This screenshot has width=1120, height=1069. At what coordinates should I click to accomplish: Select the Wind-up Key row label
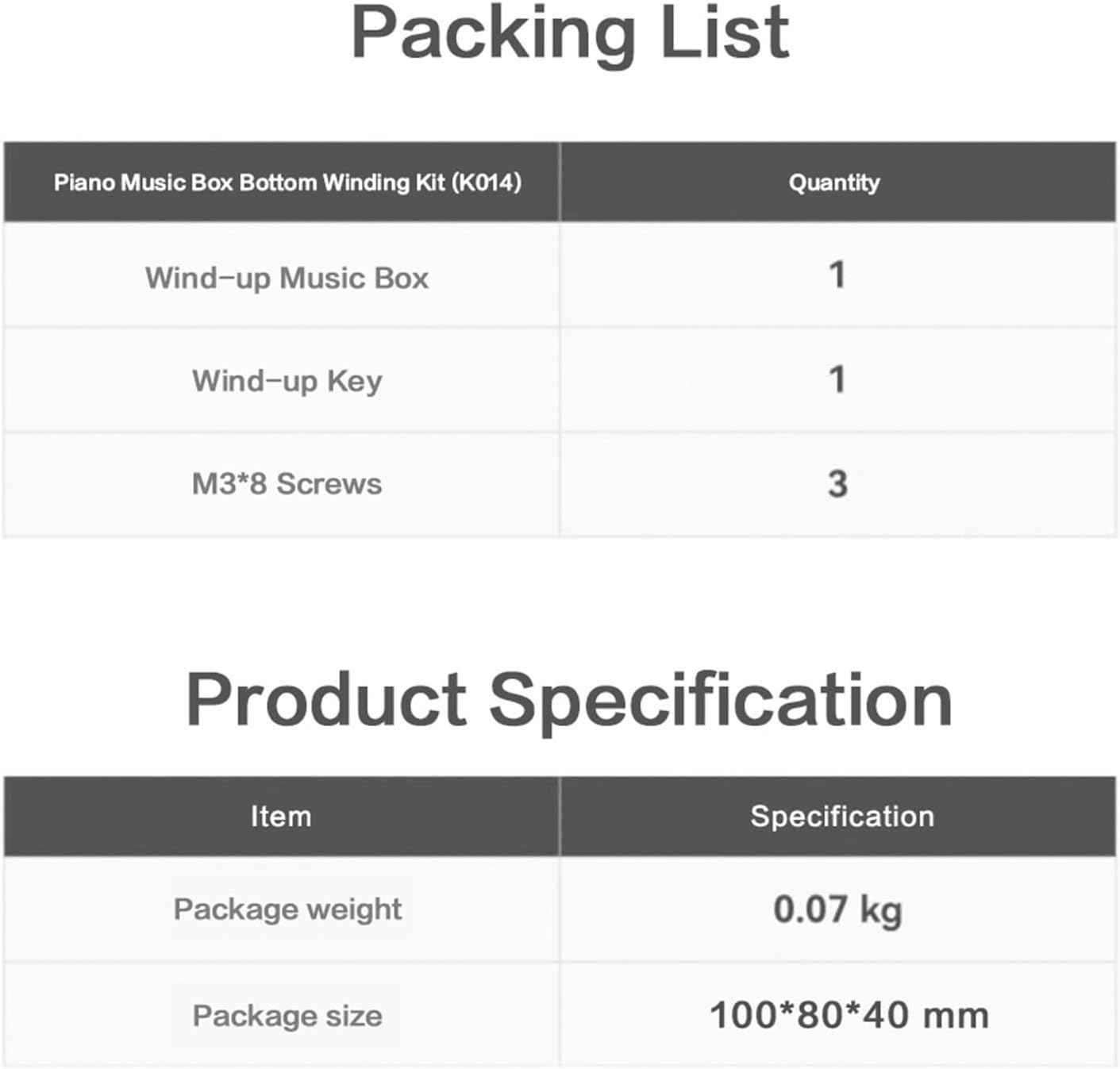287,381
